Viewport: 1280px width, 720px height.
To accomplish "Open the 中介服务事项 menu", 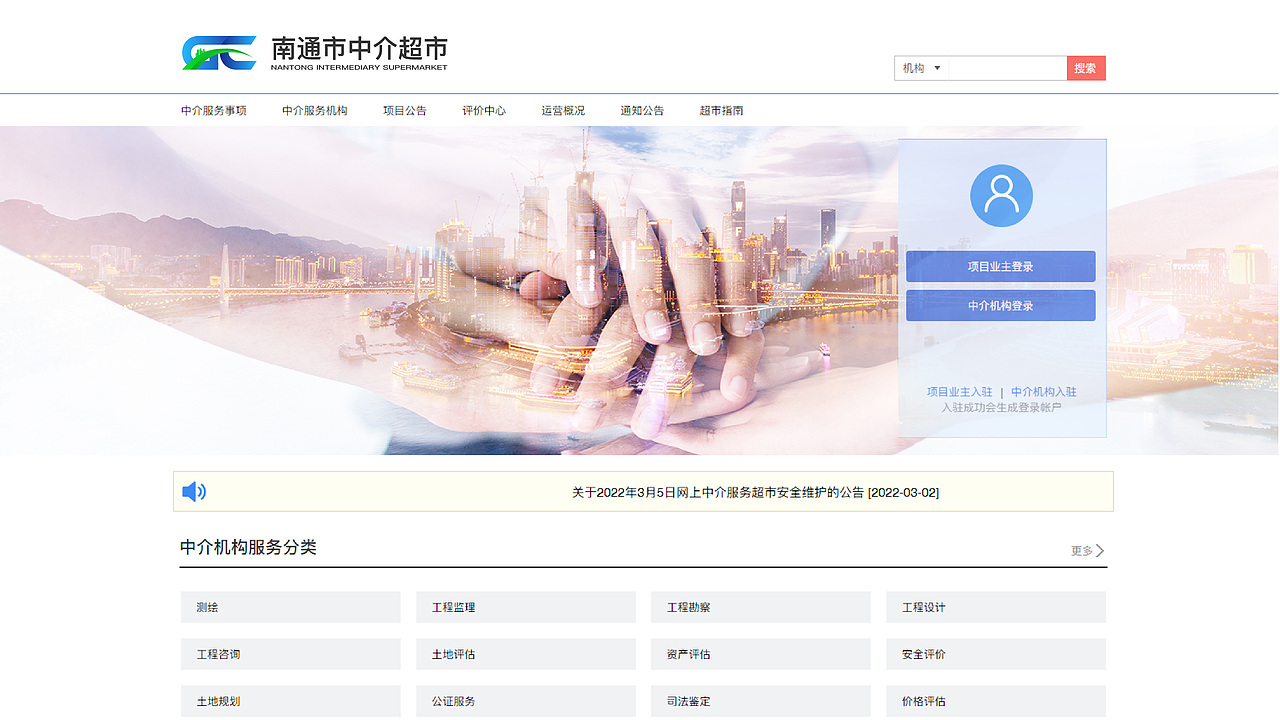I will click(x=213, y=110).
